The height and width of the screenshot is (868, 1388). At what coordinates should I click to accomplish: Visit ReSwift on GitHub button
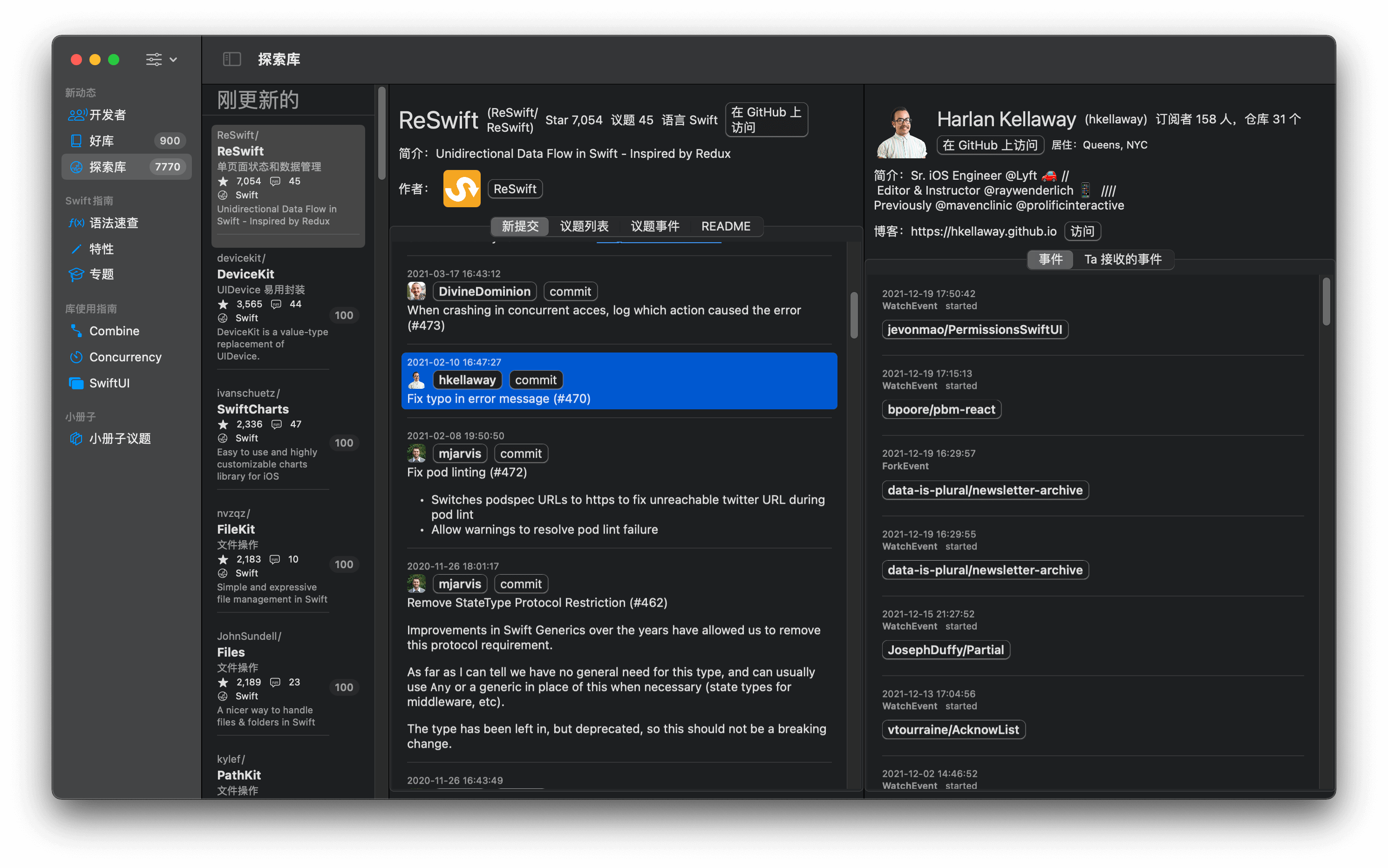766,119
